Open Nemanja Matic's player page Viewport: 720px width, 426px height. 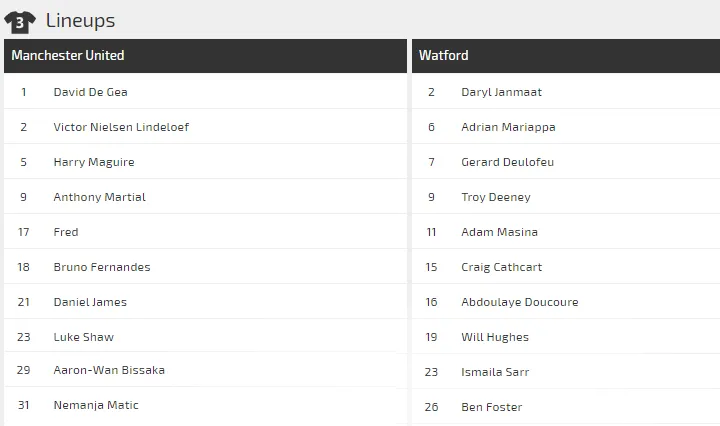(x=96, y=405)
